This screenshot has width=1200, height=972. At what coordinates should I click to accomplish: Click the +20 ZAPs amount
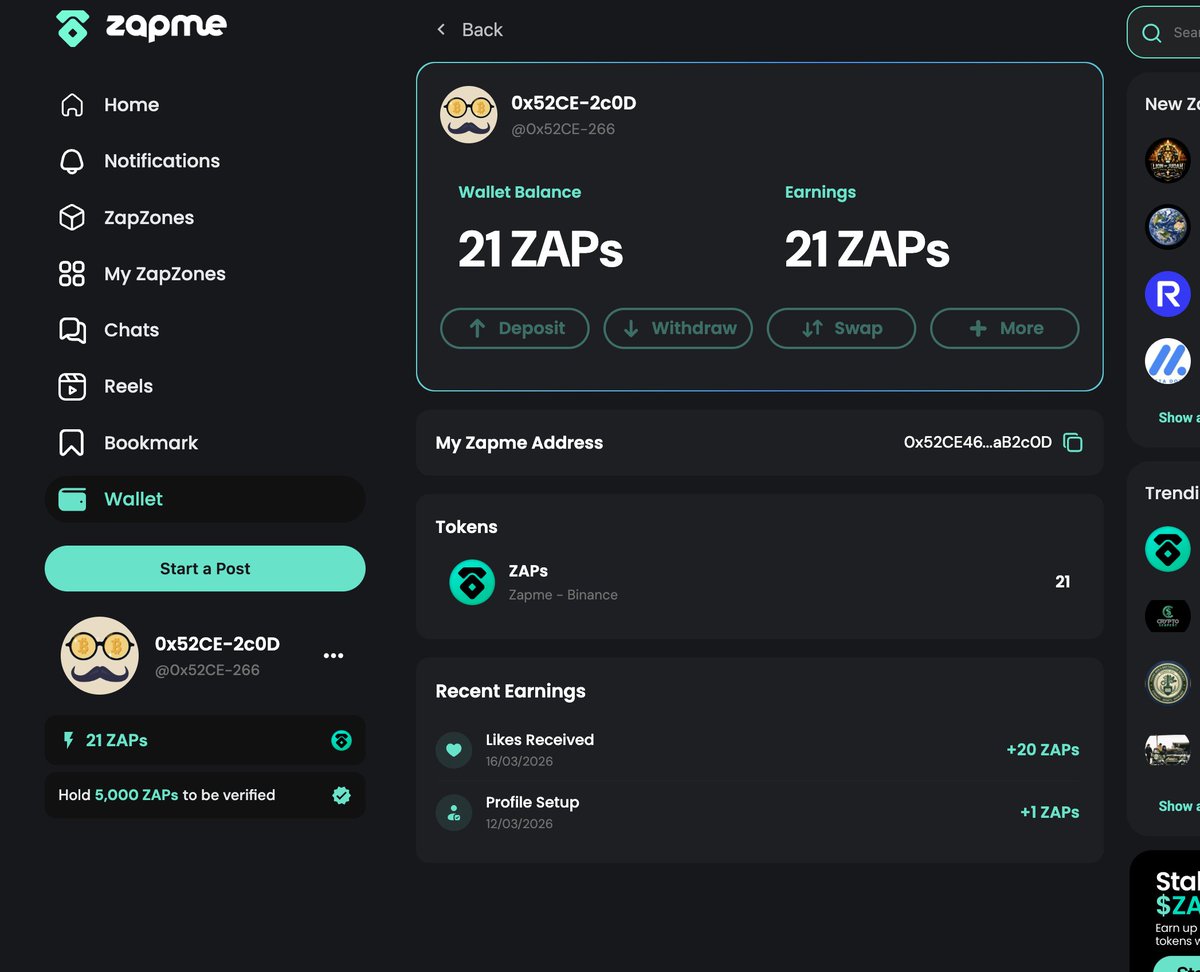pos(1043,750)
